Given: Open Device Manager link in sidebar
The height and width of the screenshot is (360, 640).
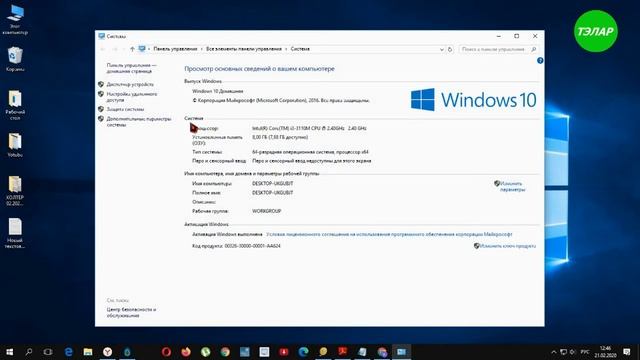Looking at the screenshot, I should [x=130, y=84].
